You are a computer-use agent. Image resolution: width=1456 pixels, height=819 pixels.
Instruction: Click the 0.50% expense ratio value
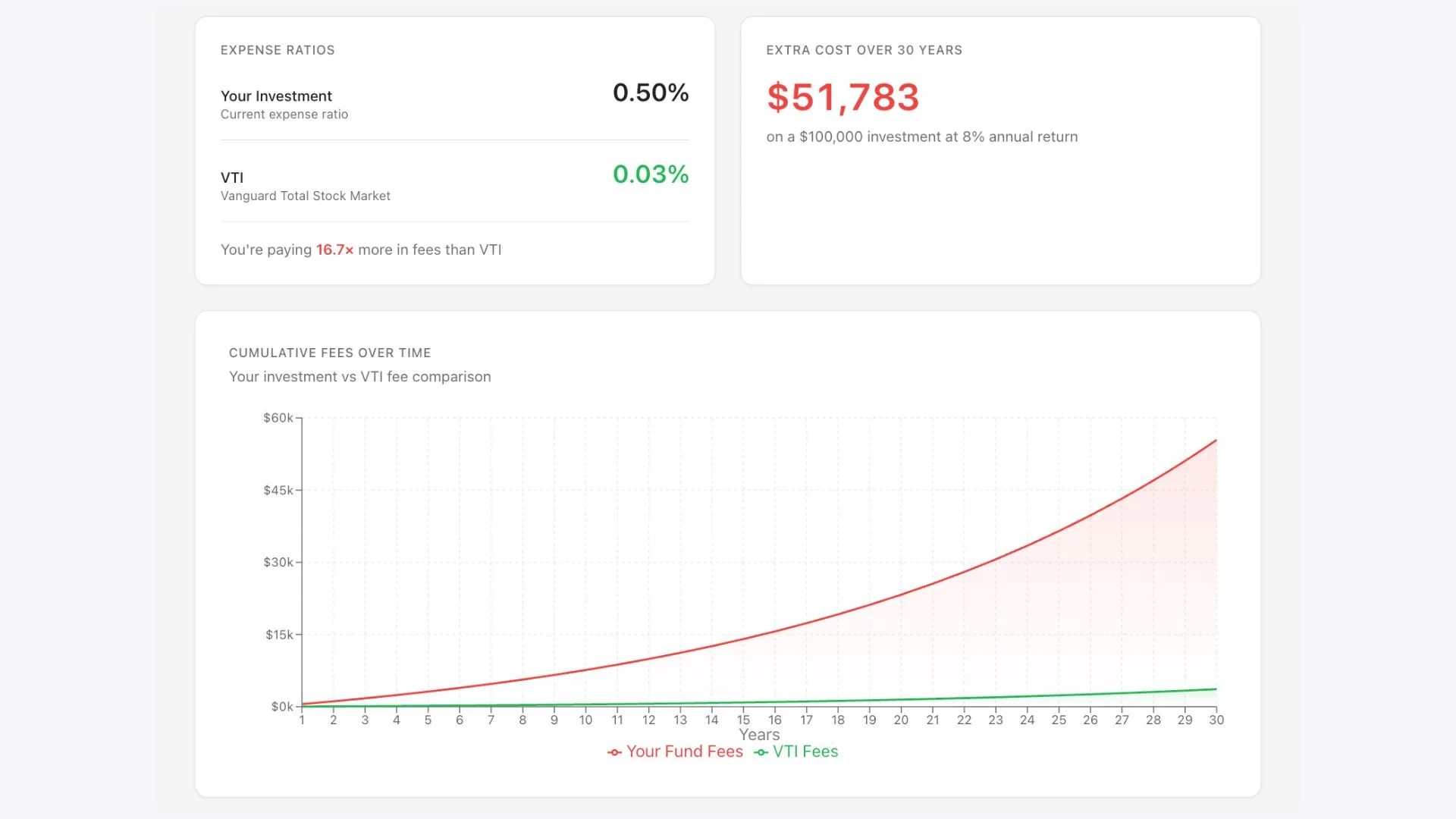click(650, 93)
